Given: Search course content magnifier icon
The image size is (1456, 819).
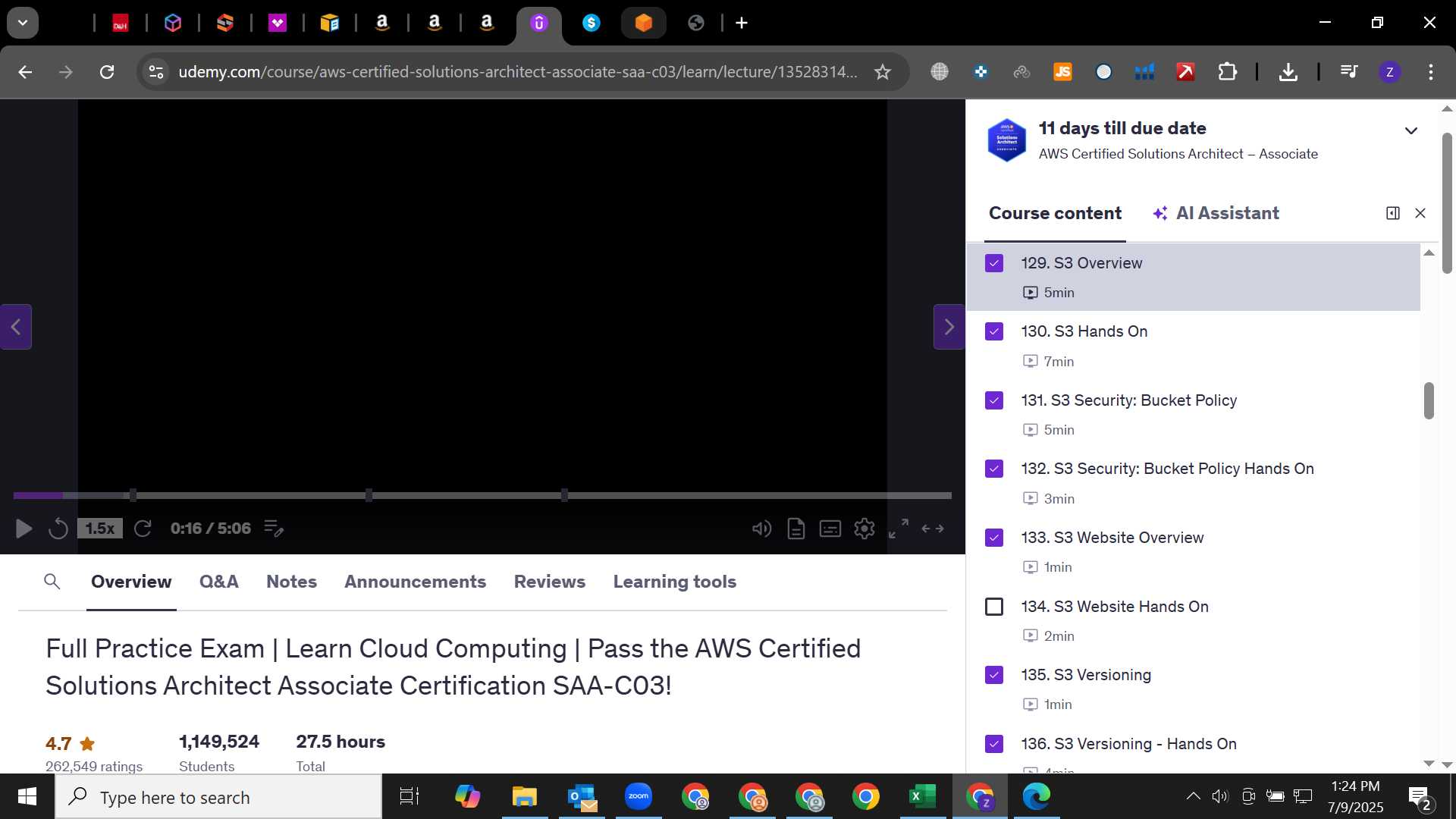Looking at the screenshot, I should coord(52,582).
